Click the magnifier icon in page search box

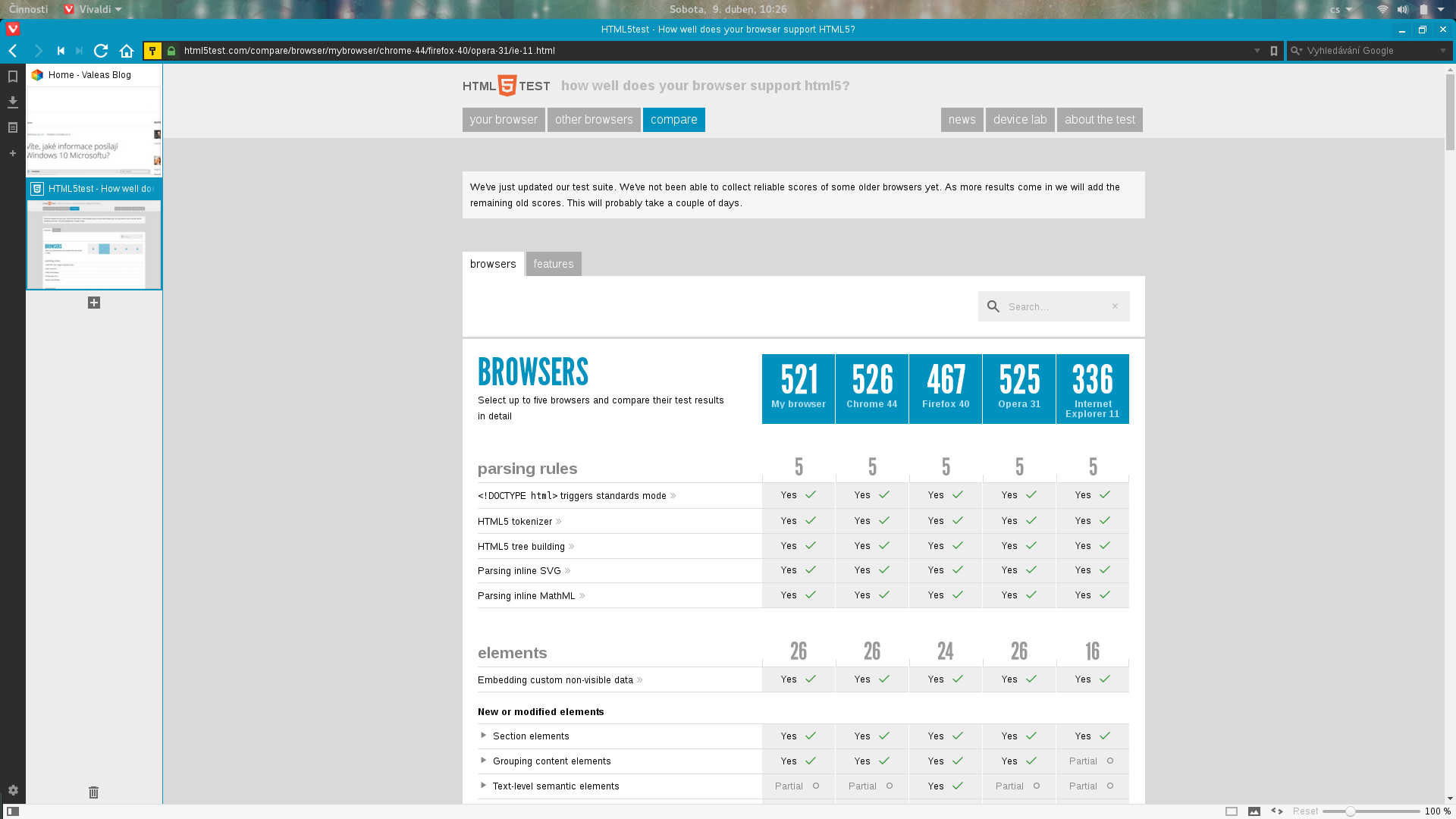[993, 306]
